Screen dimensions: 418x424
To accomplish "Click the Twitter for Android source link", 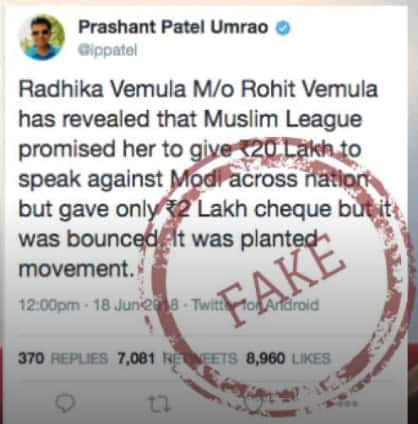I will pos(255,305).
